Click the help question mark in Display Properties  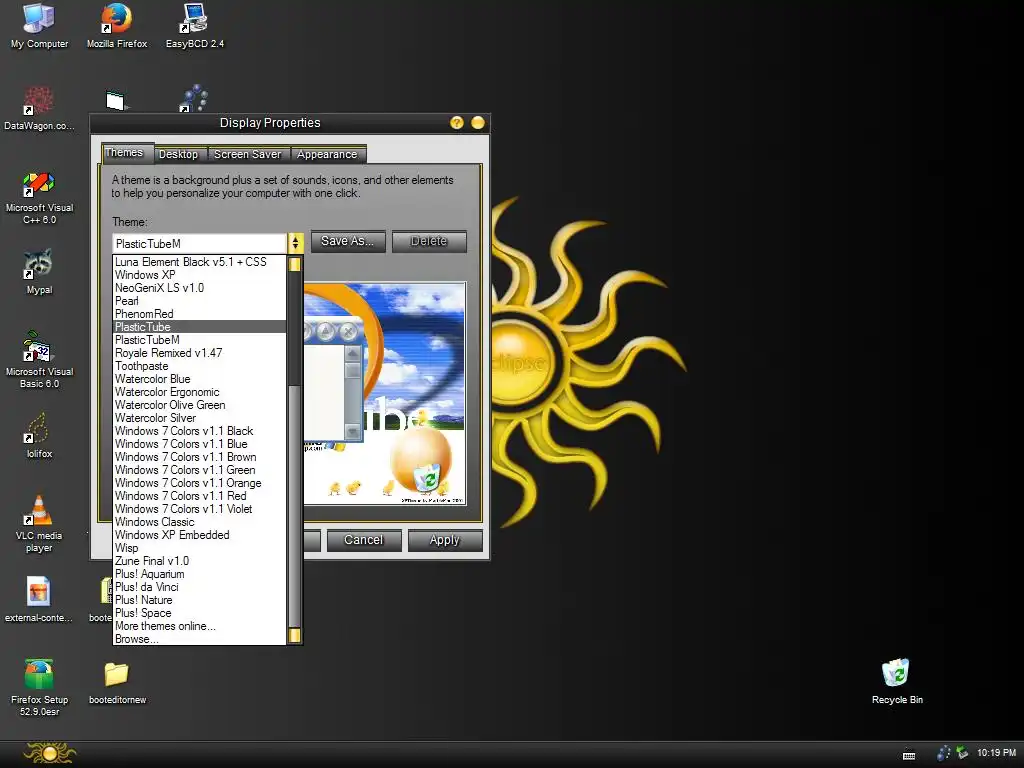tap(456, 123)
